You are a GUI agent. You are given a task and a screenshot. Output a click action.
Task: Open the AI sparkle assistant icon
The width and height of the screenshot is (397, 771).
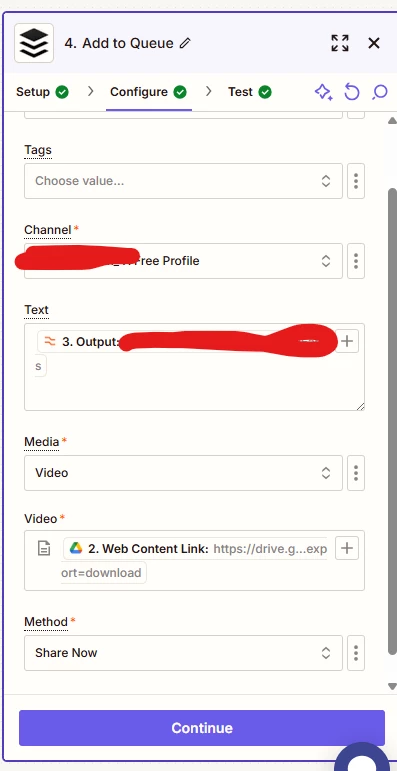(323, 92)
